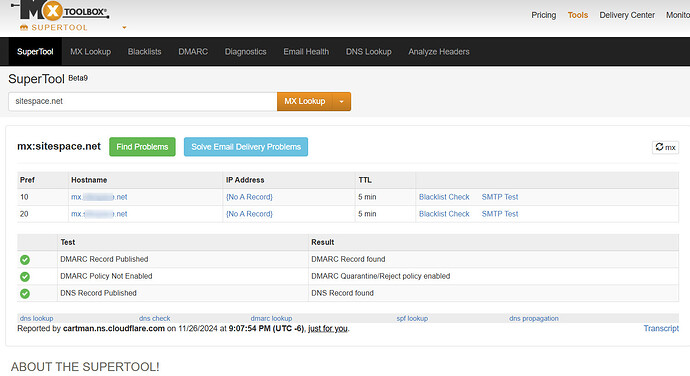Go to the Email Health tab
690x376 pixels.
coord(306,52)
